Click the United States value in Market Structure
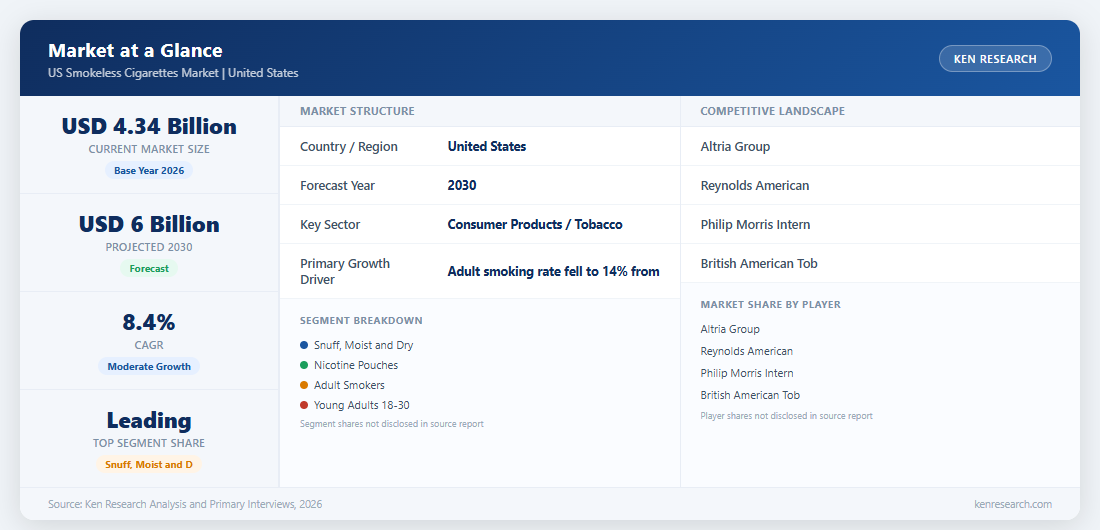This screenshot has width=1100, height=530. (x=487, y=147)
